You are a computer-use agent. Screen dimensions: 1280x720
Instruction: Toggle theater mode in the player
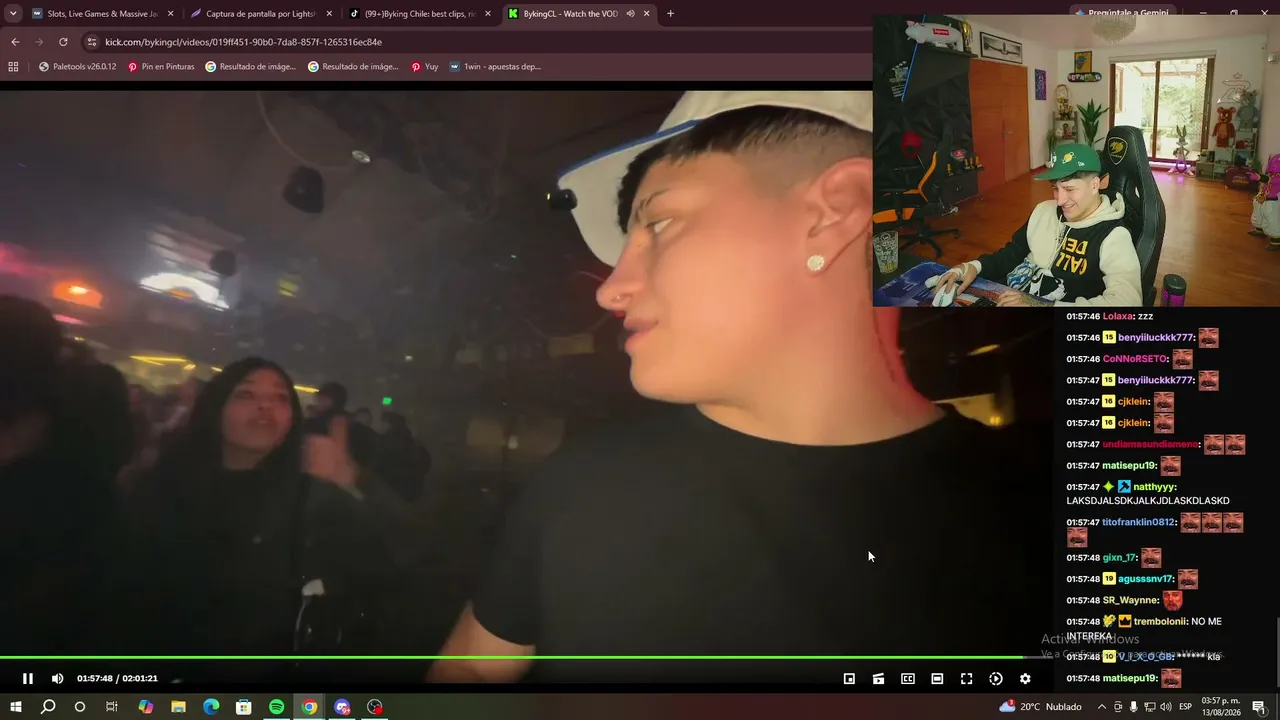[x=937, y=678]
